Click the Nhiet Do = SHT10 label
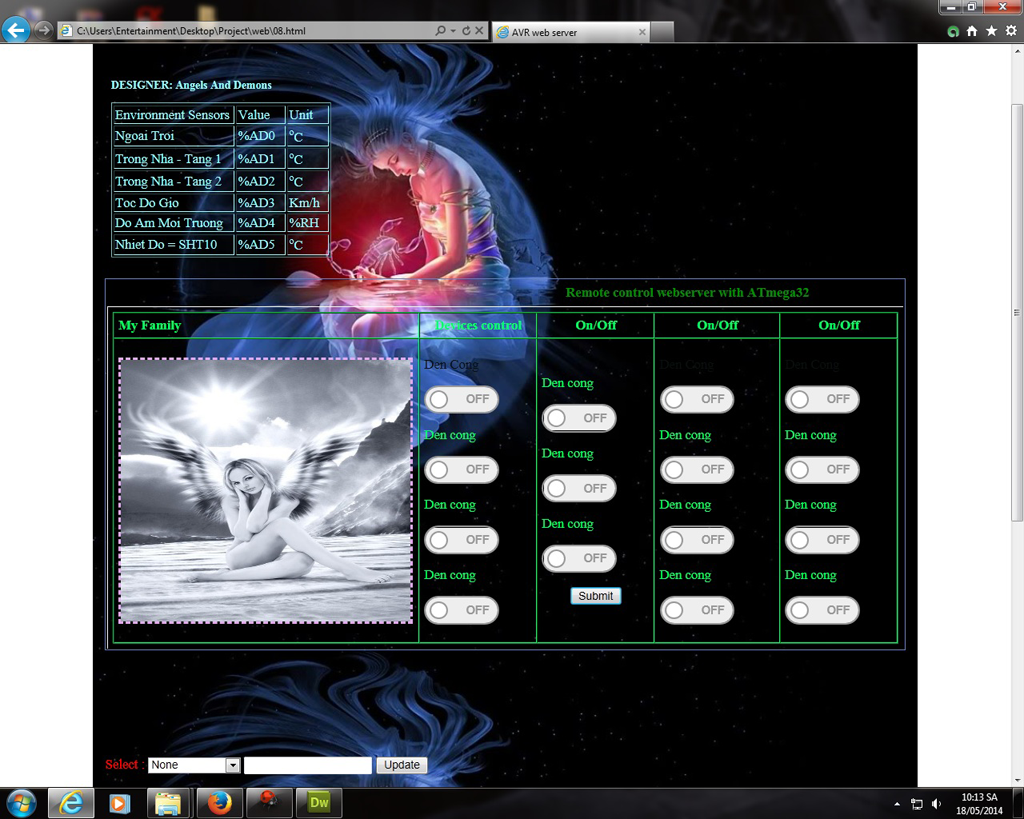 (166, 244)
